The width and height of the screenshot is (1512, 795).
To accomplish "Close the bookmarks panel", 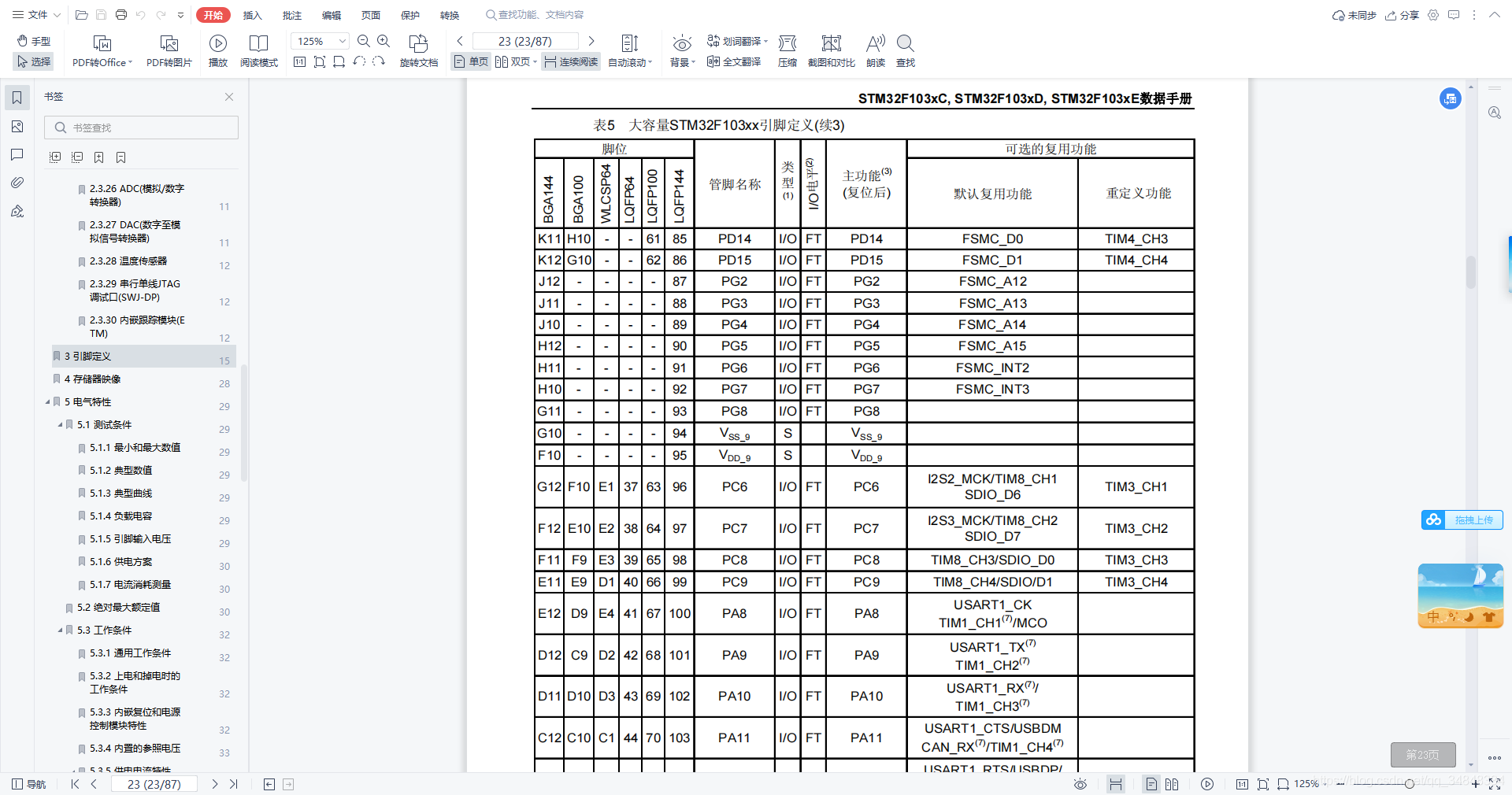I will tap(229, 97).
